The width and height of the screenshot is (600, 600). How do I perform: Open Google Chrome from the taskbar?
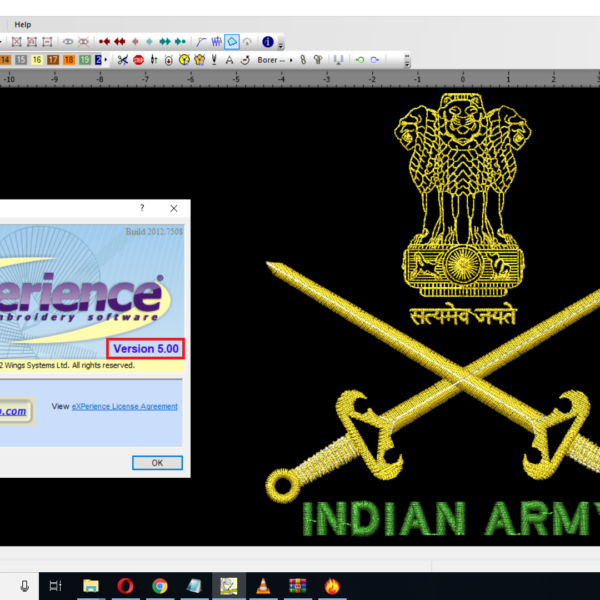click(159, 586)
